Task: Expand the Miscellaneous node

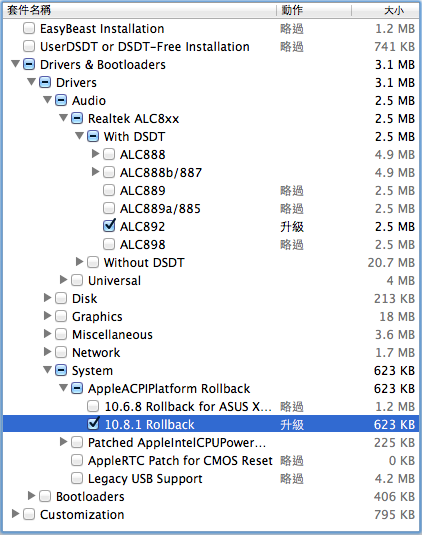Action: pyautogui.click(x=47, y=334)
